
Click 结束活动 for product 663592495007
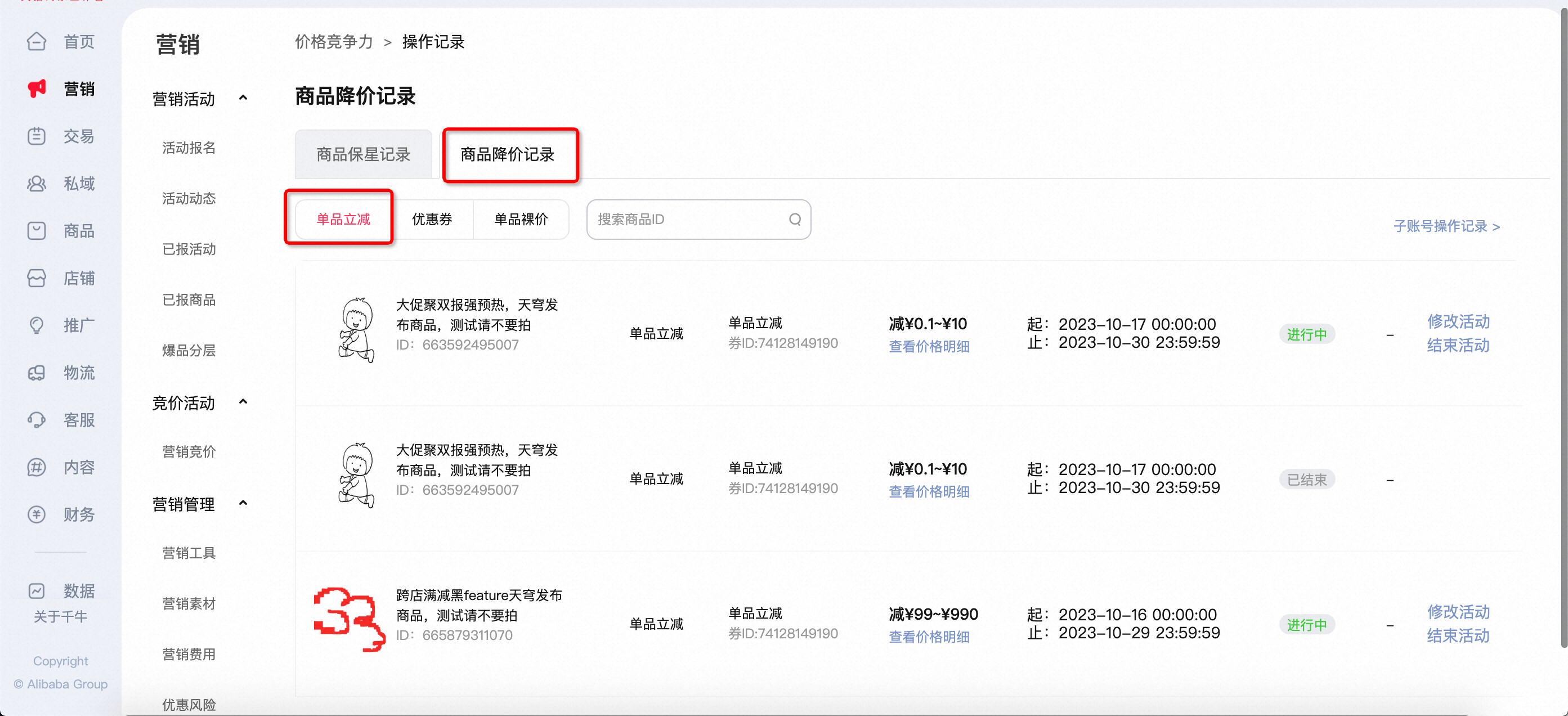coord(1458,345)
